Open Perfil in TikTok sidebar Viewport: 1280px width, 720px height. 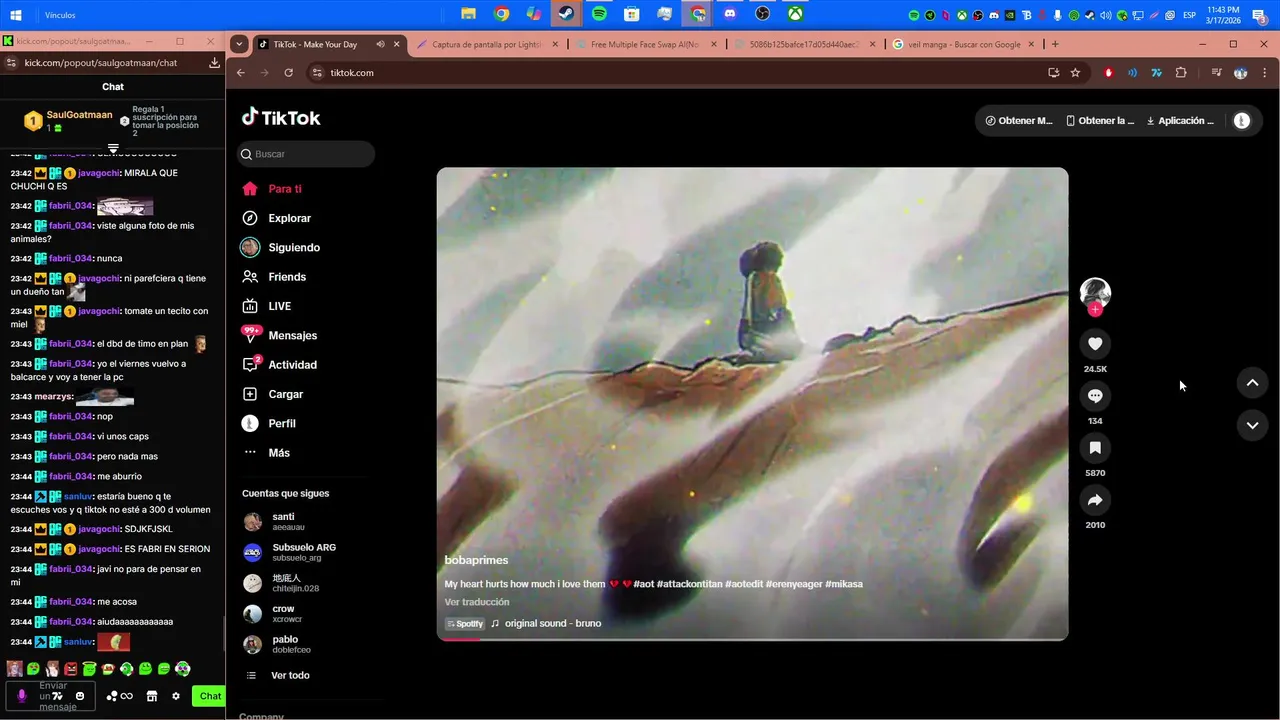pos(269,423)
